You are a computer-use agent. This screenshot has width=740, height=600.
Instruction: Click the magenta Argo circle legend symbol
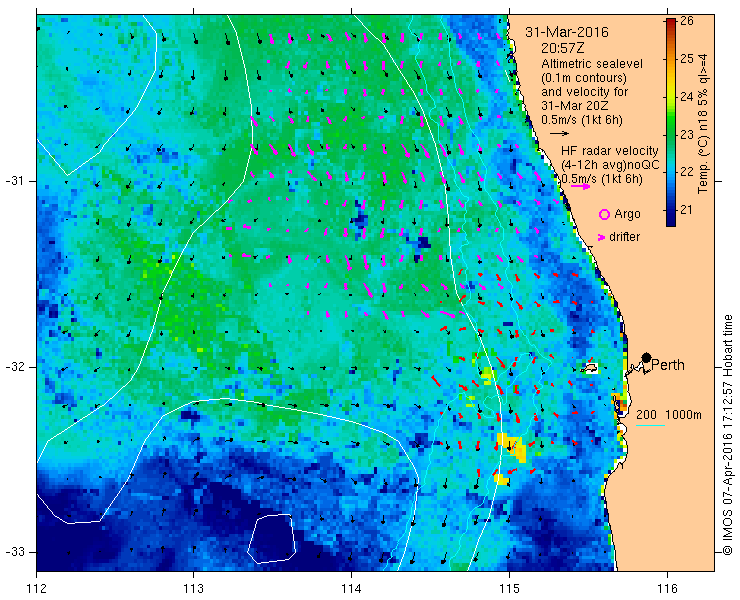coord(604,215)
